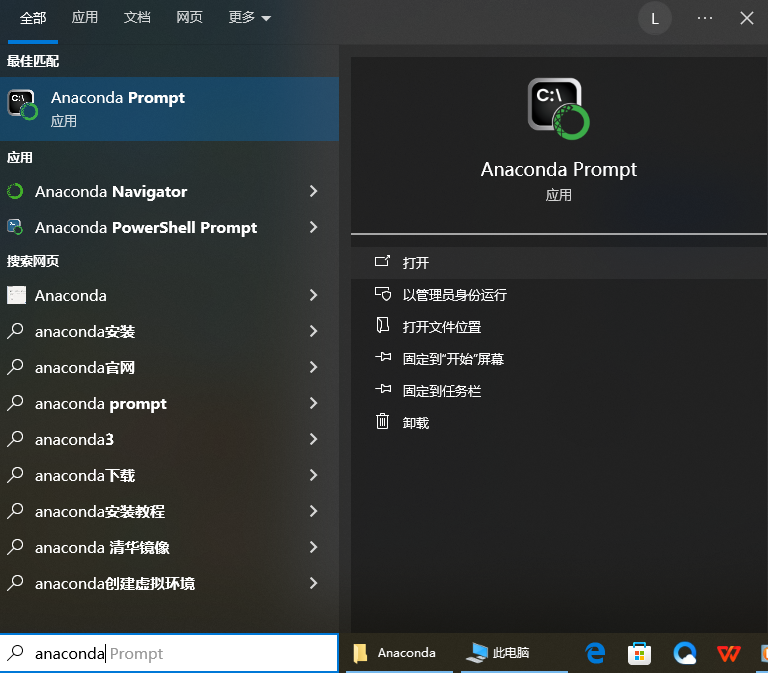Expand the anaconda下载 suggestion chevron
Image resolution: width=768 pixels, height=673 pixels.
[x=313, y=475]
